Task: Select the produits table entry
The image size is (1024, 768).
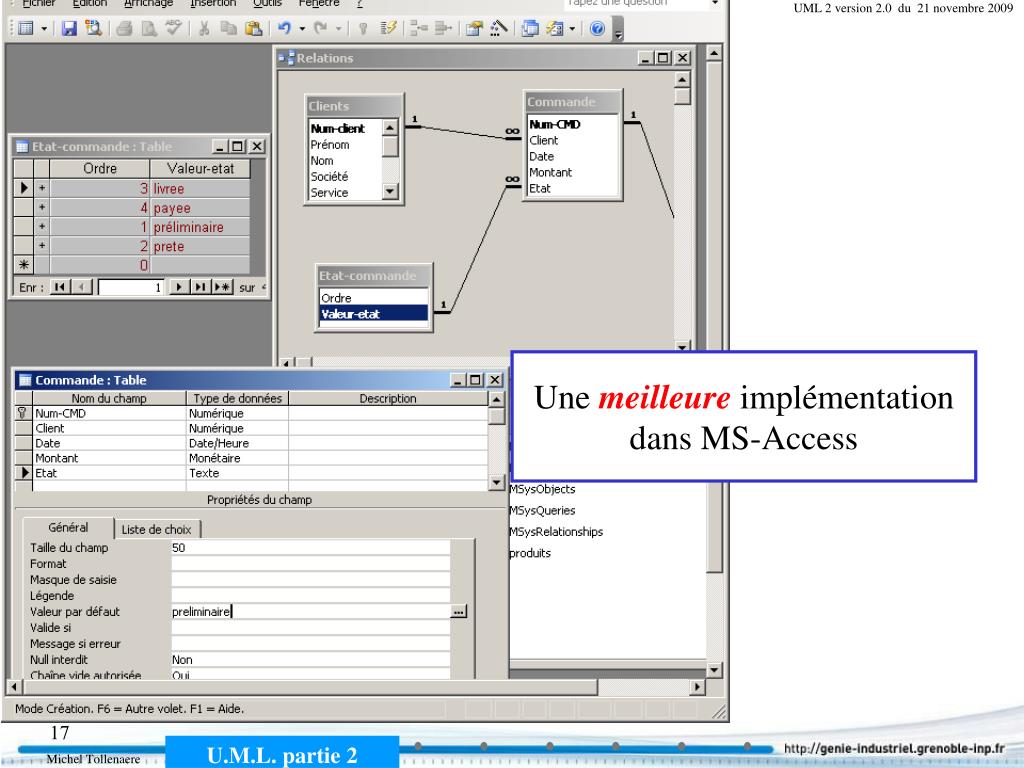Action: coord(530,553)
